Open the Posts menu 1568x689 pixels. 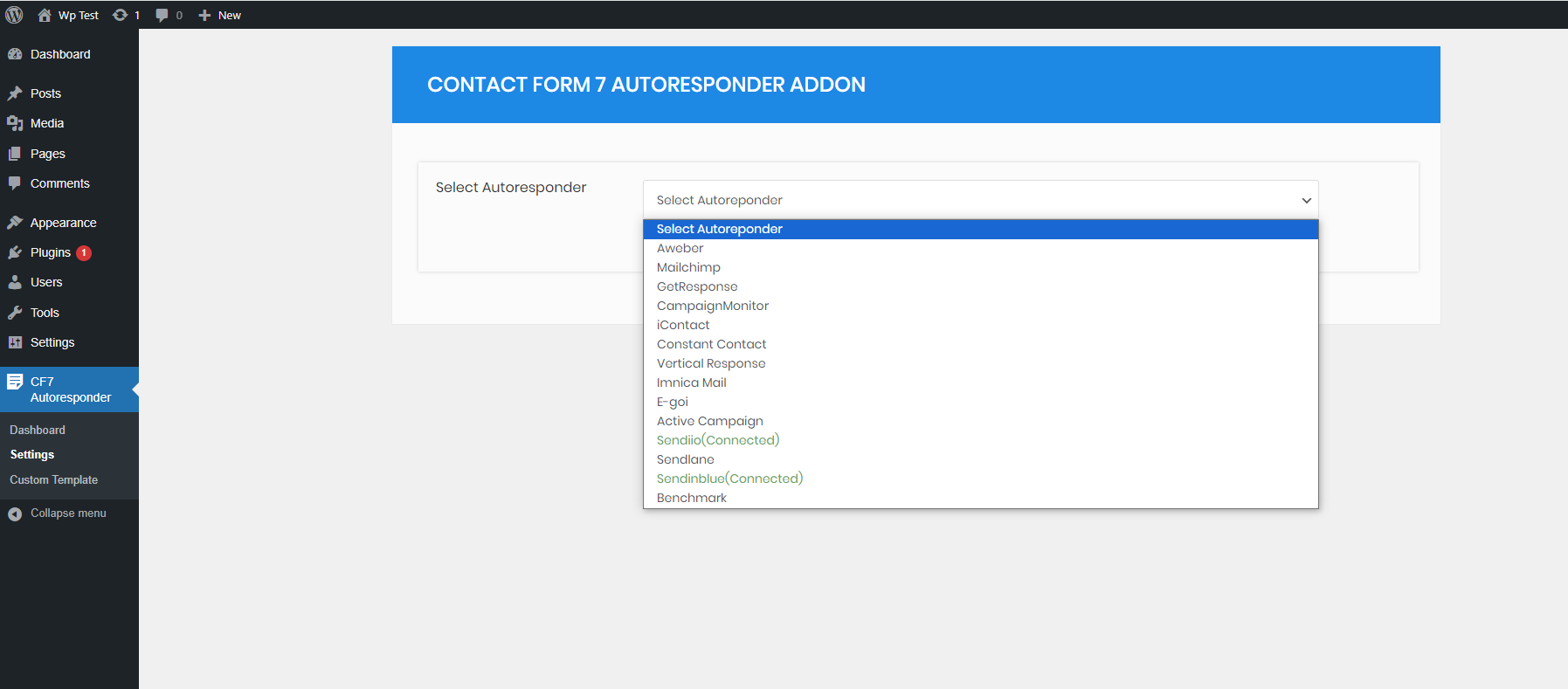click(x=69, y=93)
